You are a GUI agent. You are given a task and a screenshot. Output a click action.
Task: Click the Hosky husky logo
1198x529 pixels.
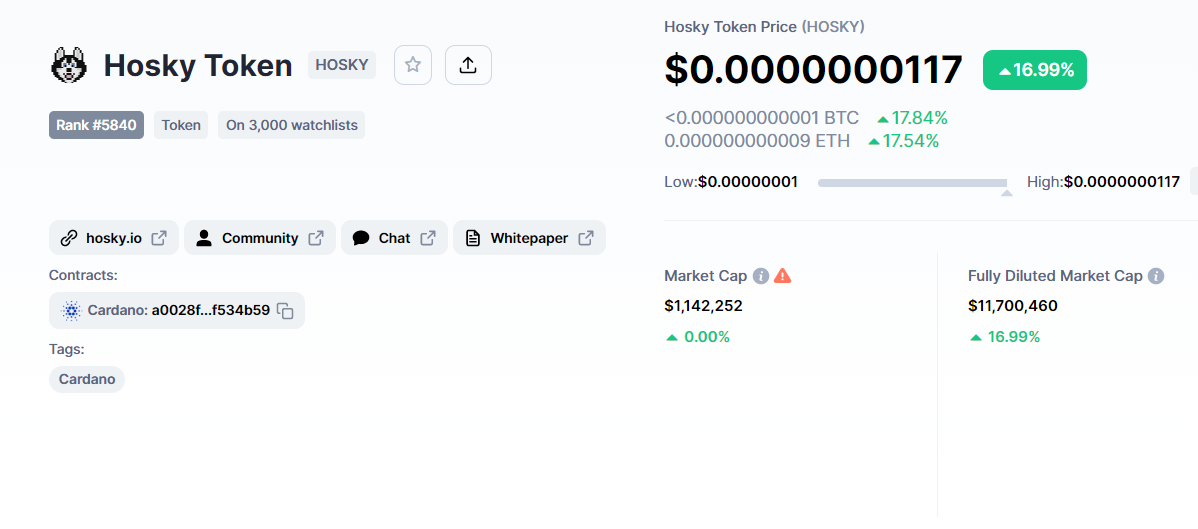coord(70,65)
